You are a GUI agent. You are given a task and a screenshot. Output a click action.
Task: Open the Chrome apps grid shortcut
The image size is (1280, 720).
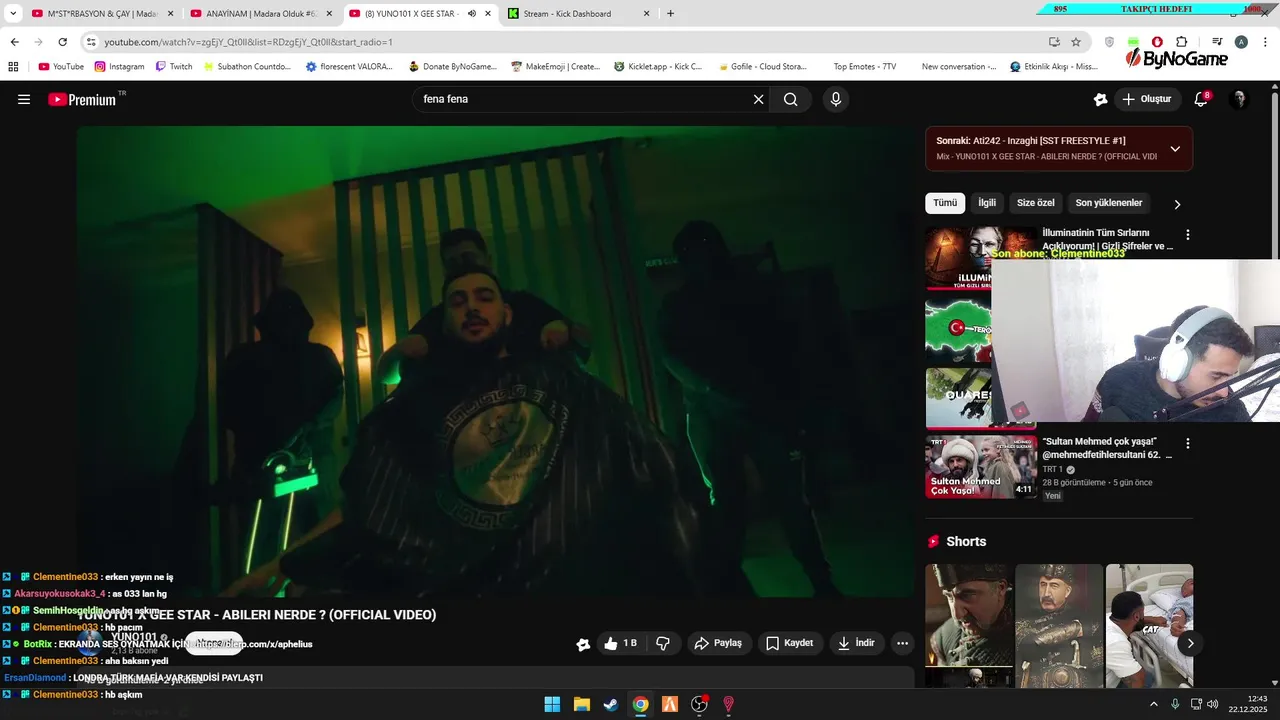point(14,67)
